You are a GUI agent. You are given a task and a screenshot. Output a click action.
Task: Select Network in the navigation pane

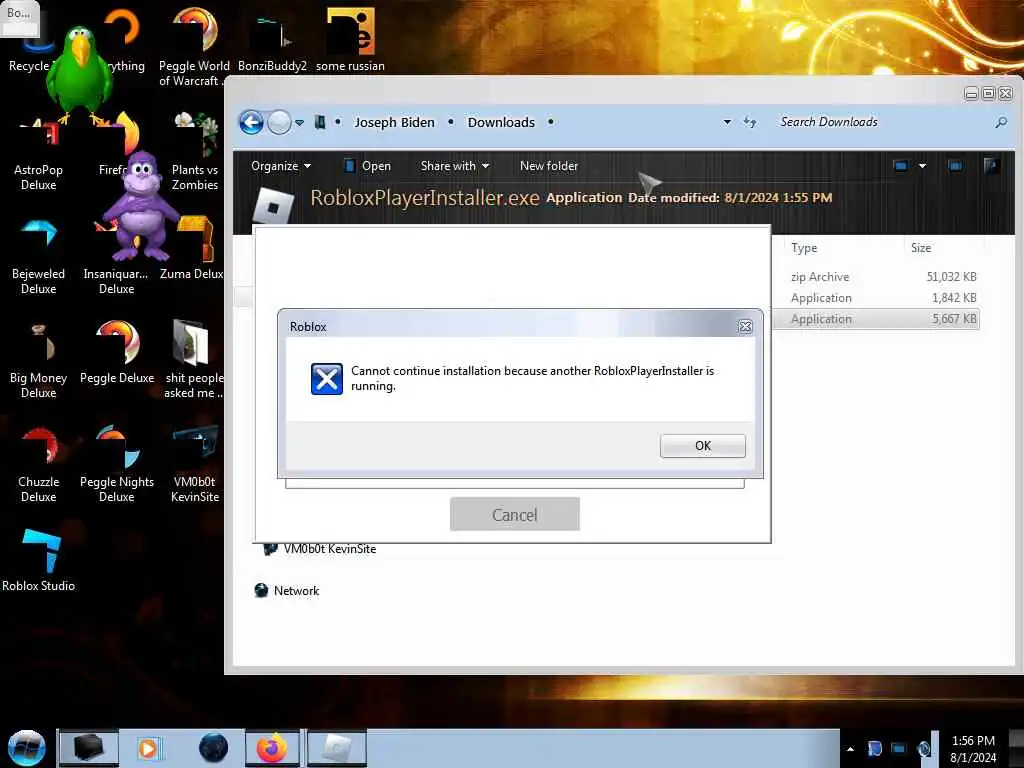click(287, 590)
